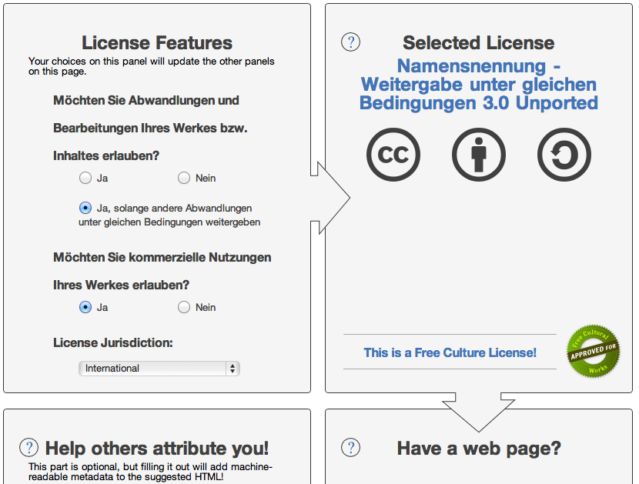Select Nein for allowing adaptations
This screenshot has width=639, height=484.
coord(184,178)
